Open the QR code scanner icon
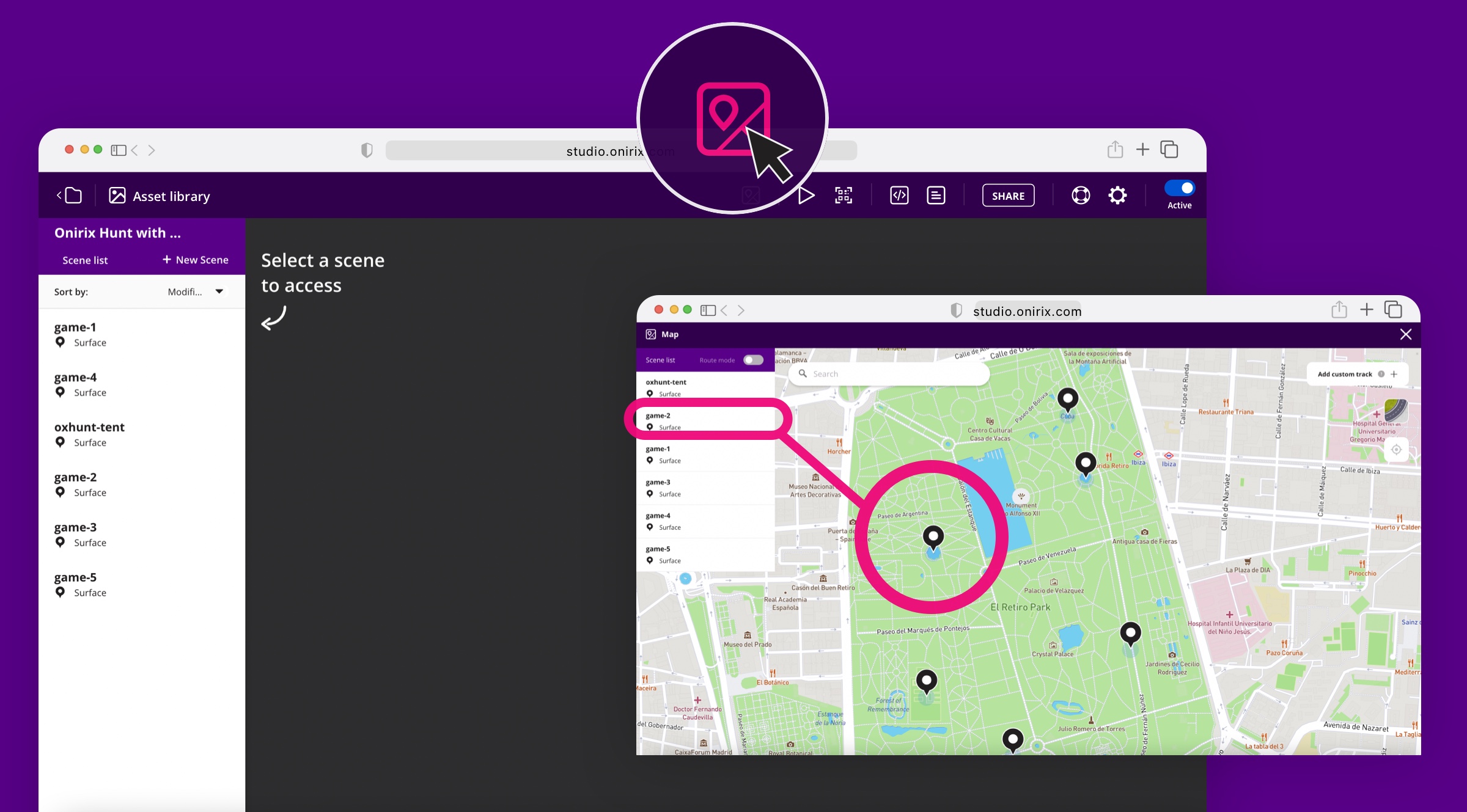Viewport: 1467px width, 812px height. point(844,196)
